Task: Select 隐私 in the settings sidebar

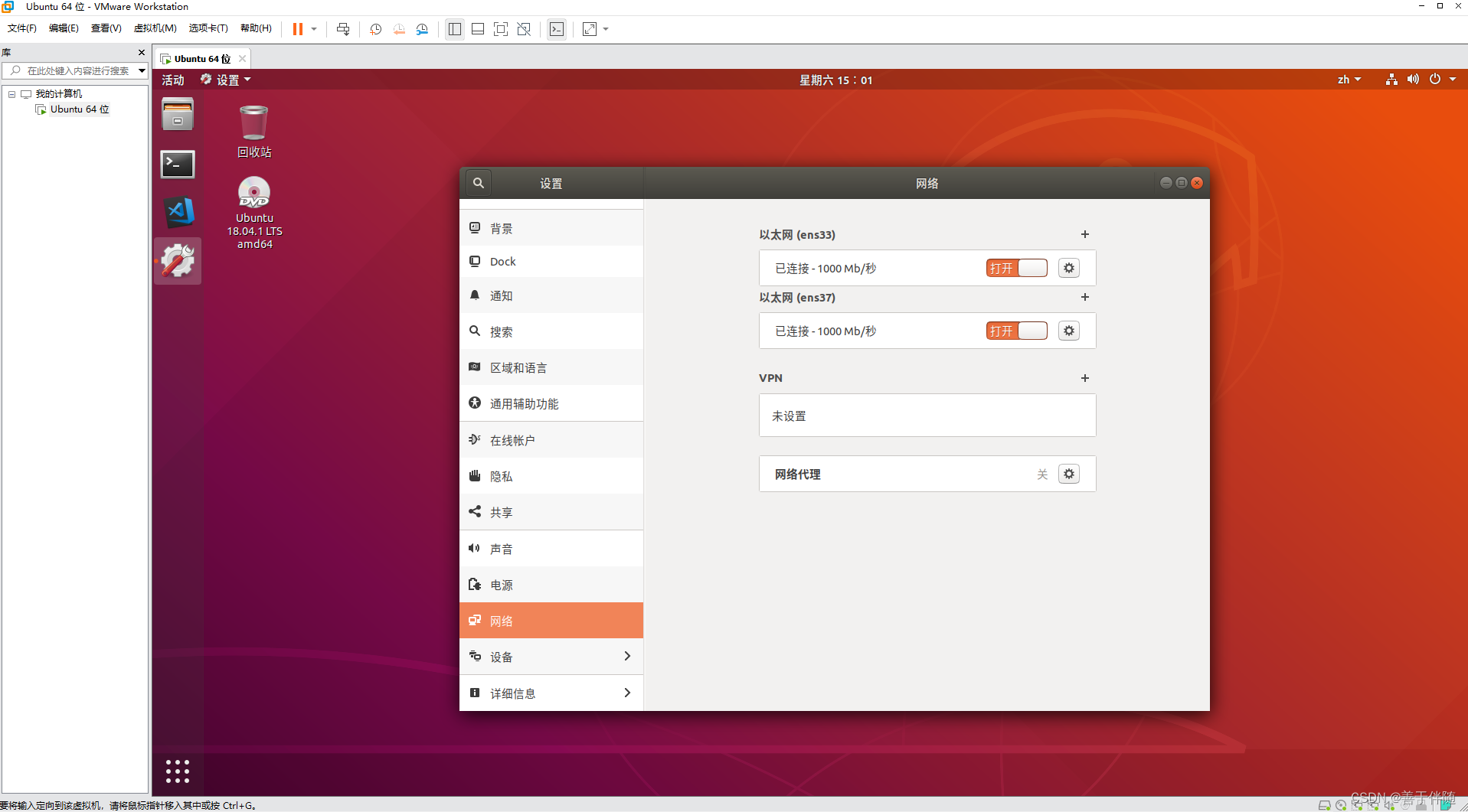Action: 551,476
